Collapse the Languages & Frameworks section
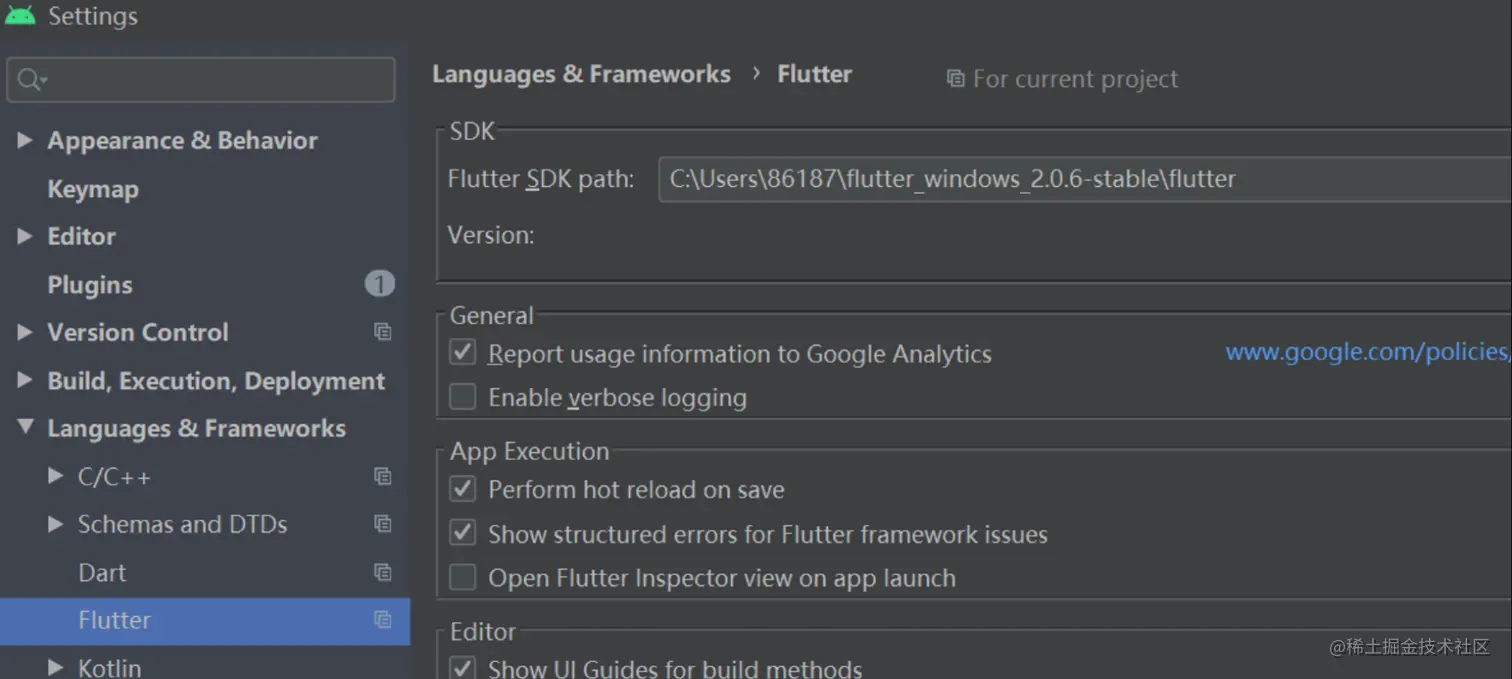 (25, 429)
